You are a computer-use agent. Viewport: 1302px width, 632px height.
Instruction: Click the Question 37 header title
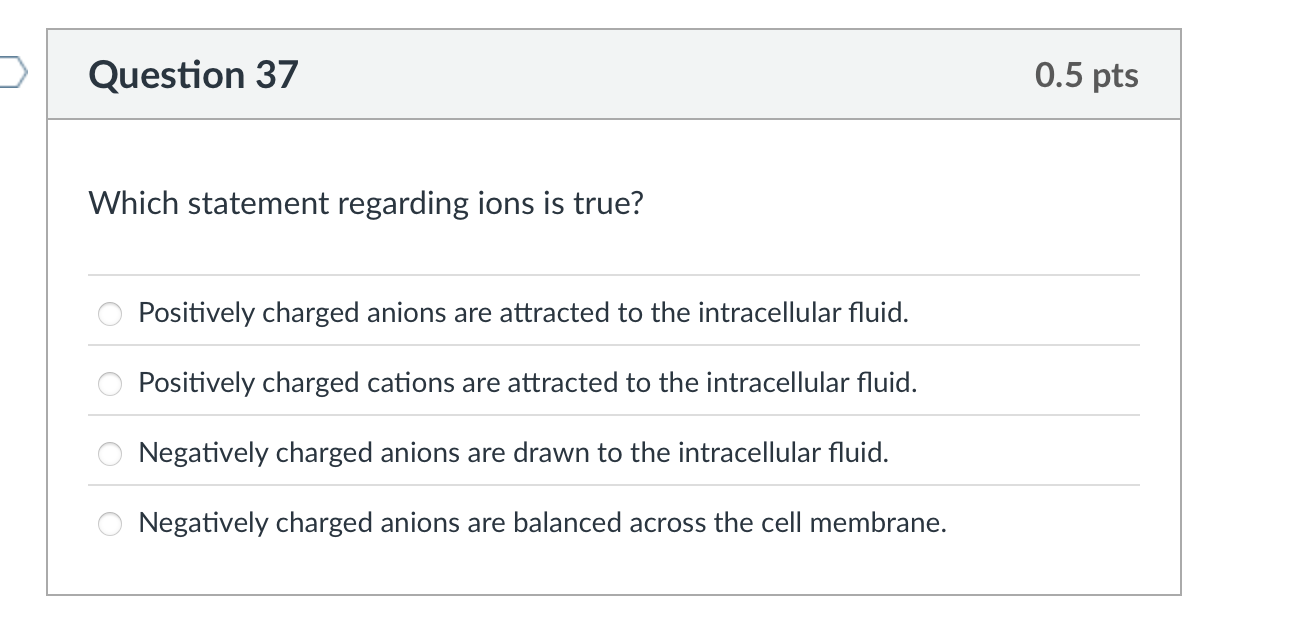click(193, 74)
